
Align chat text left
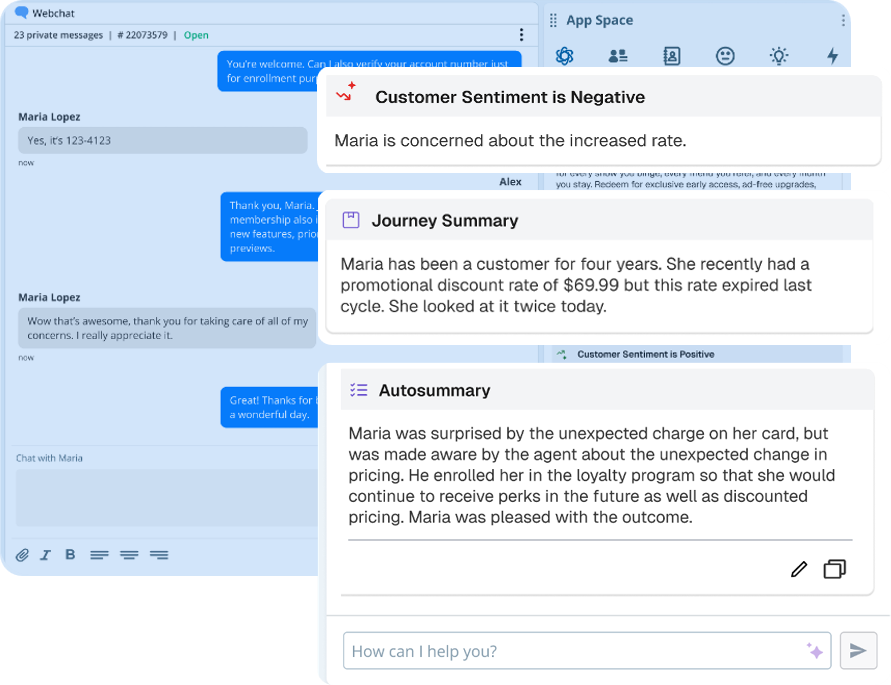(99, 555)
